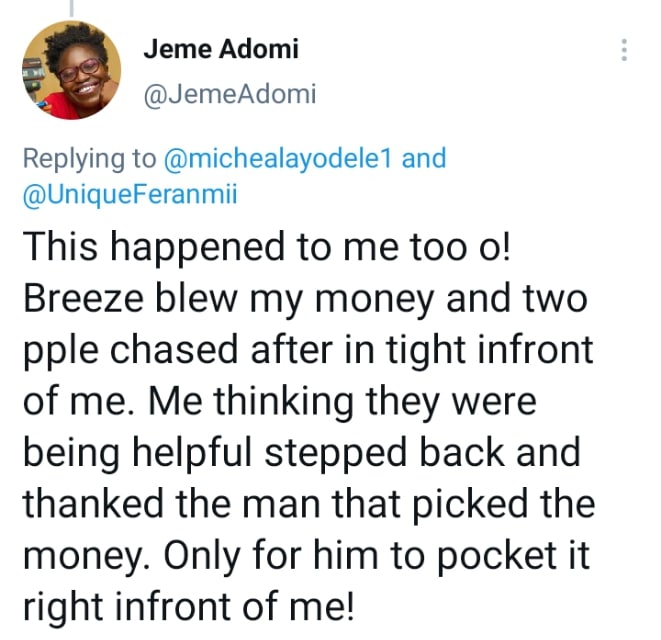Open the three-dot more options menu
The height and width of the screenshot is (640, 661).
pyautogui.click(x=624, y=49)
